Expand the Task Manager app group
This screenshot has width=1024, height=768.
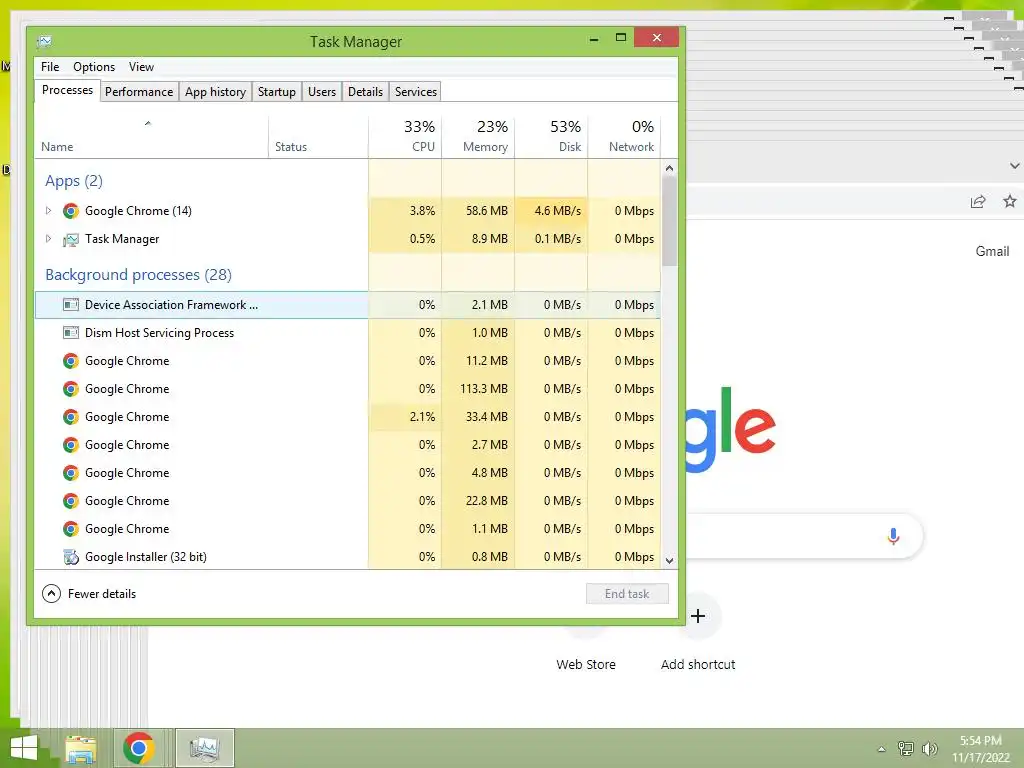tap(48, 238)
